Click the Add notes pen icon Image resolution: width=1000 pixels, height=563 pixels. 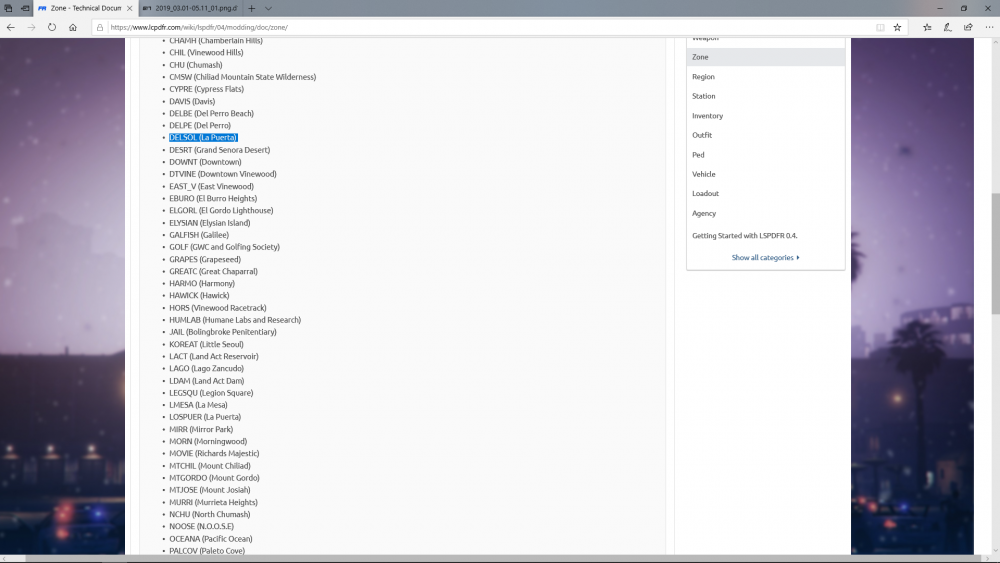(948, 27)
